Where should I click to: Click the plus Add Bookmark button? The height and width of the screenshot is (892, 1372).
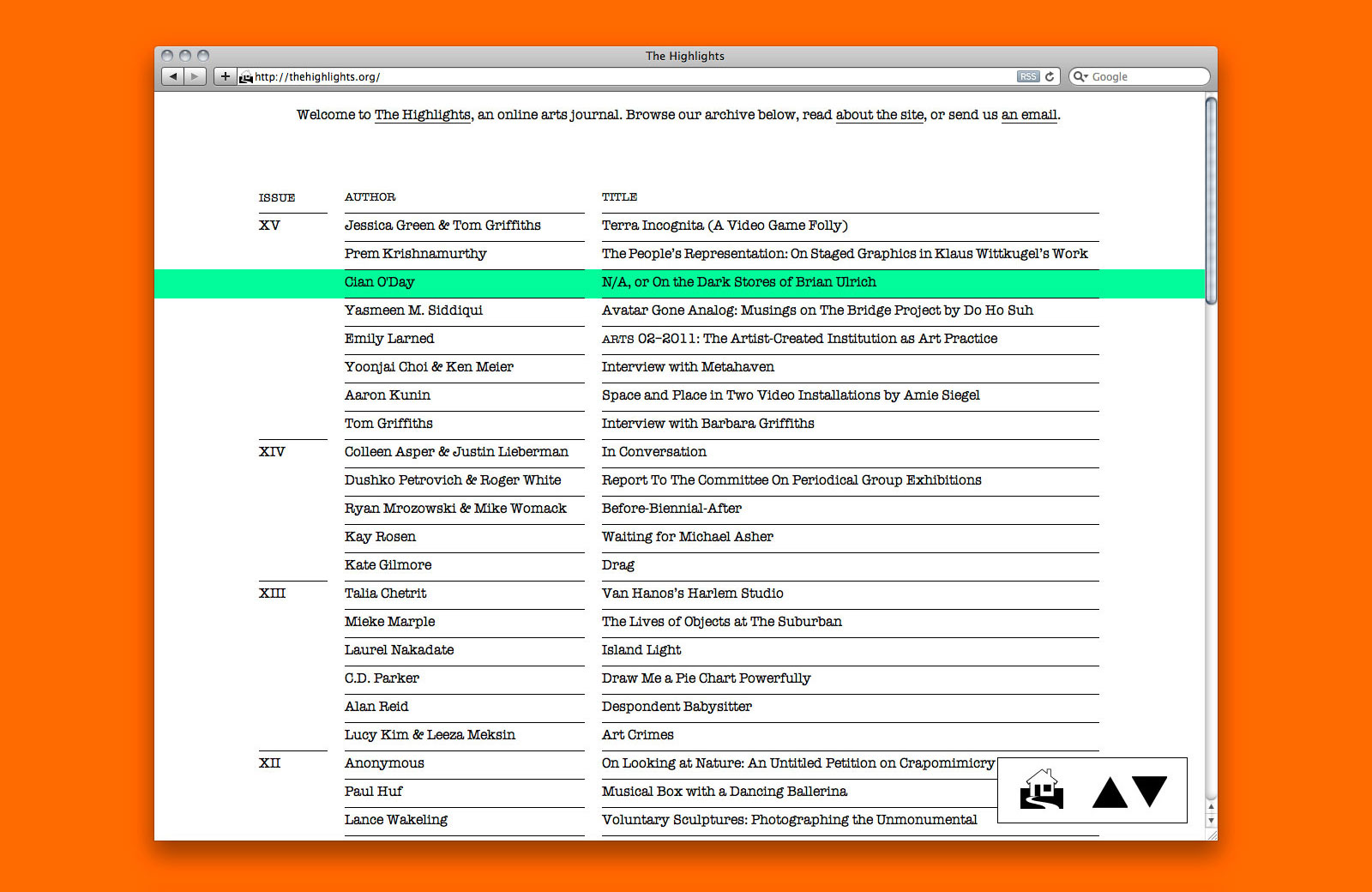(x=225, y=76)
